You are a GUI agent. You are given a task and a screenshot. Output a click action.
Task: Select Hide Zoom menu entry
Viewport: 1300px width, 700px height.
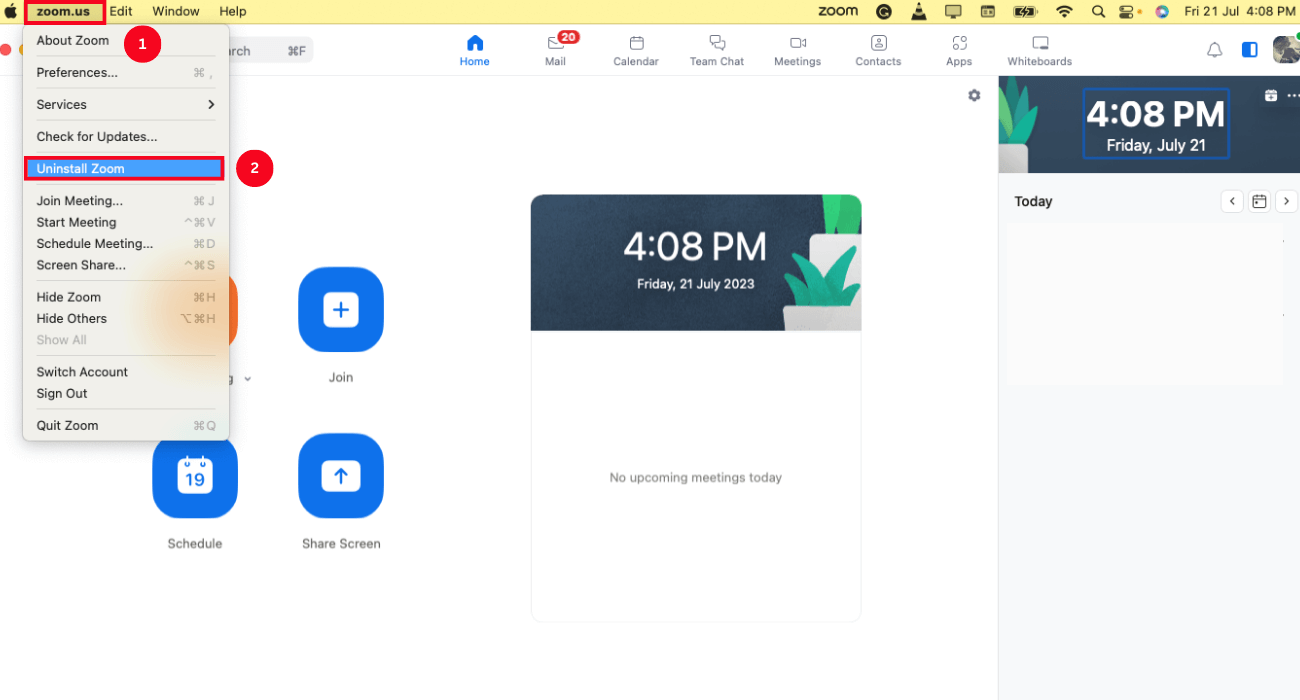pos(126,297)
